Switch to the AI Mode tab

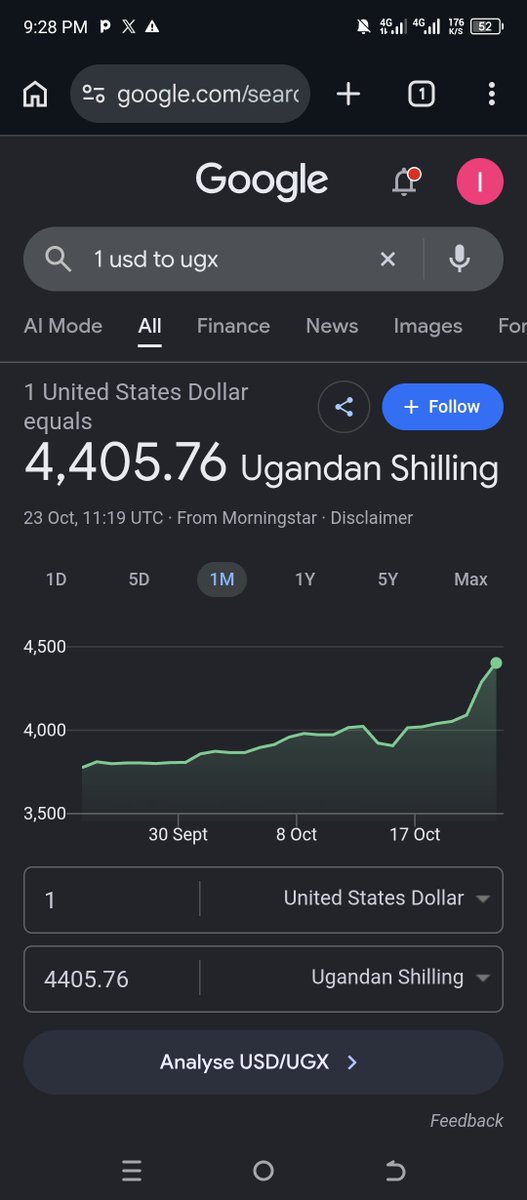pos(63,326)
